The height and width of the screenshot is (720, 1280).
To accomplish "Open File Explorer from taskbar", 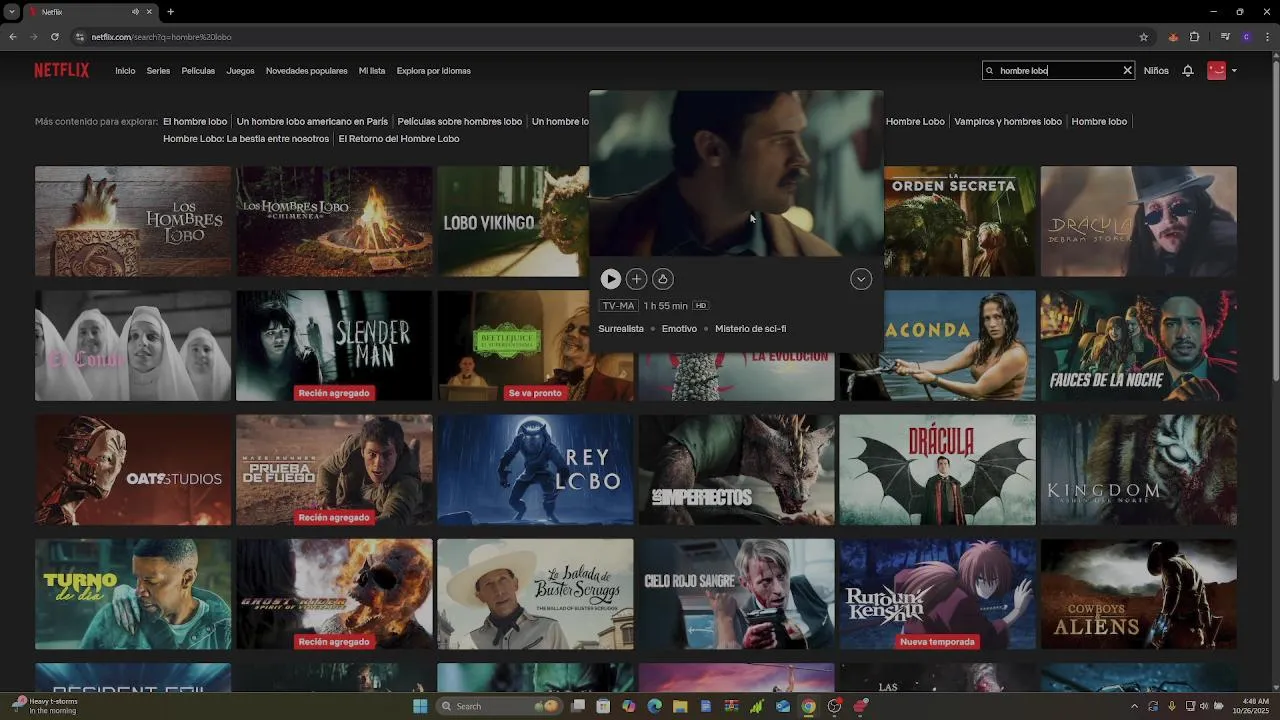I will (x=680, y=706).
